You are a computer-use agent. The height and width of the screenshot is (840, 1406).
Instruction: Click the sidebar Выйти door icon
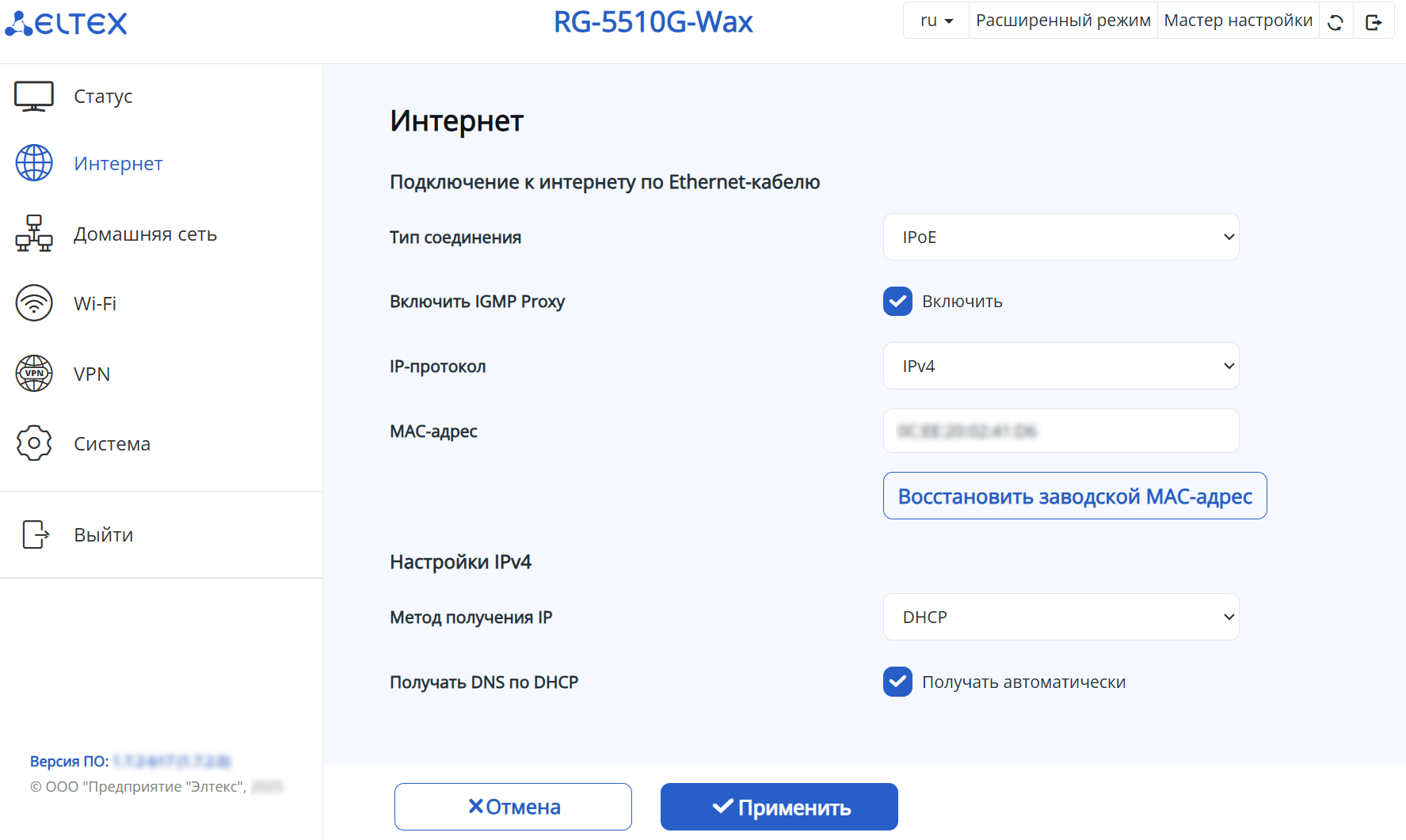[x=36, y=534]
